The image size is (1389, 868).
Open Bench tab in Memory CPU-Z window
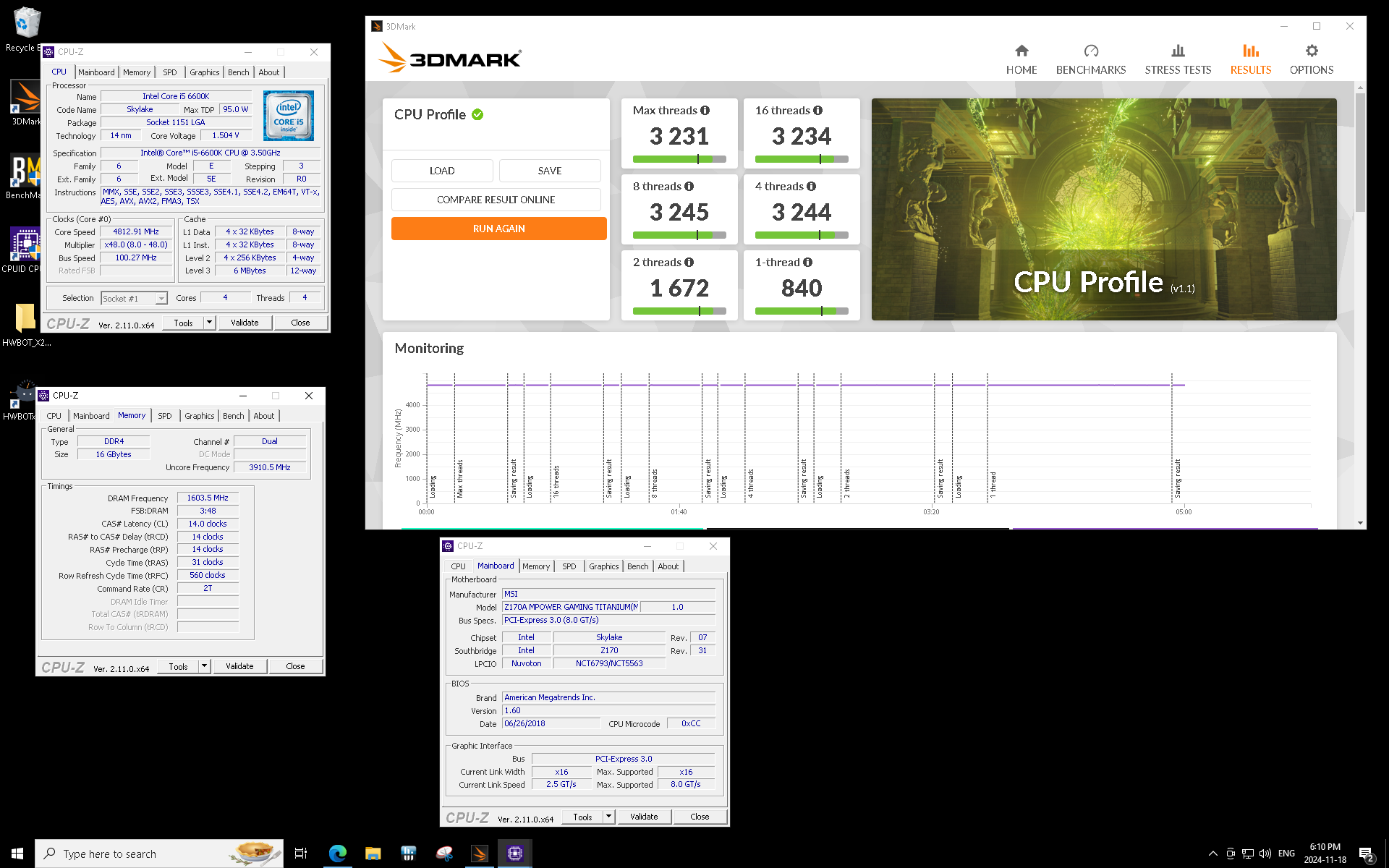click(x=234, y=416)
